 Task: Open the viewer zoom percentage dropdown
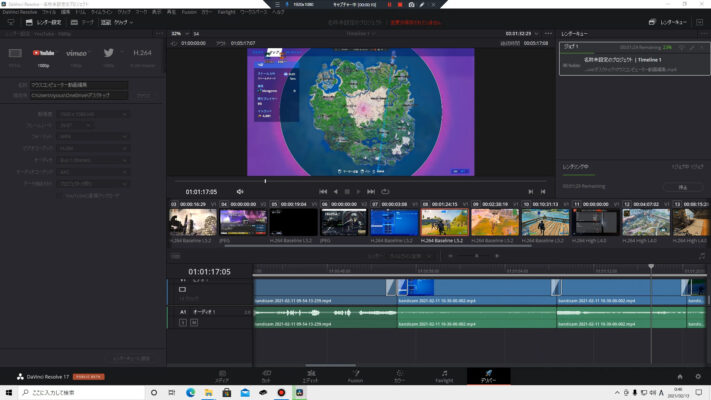pos(179,34)
